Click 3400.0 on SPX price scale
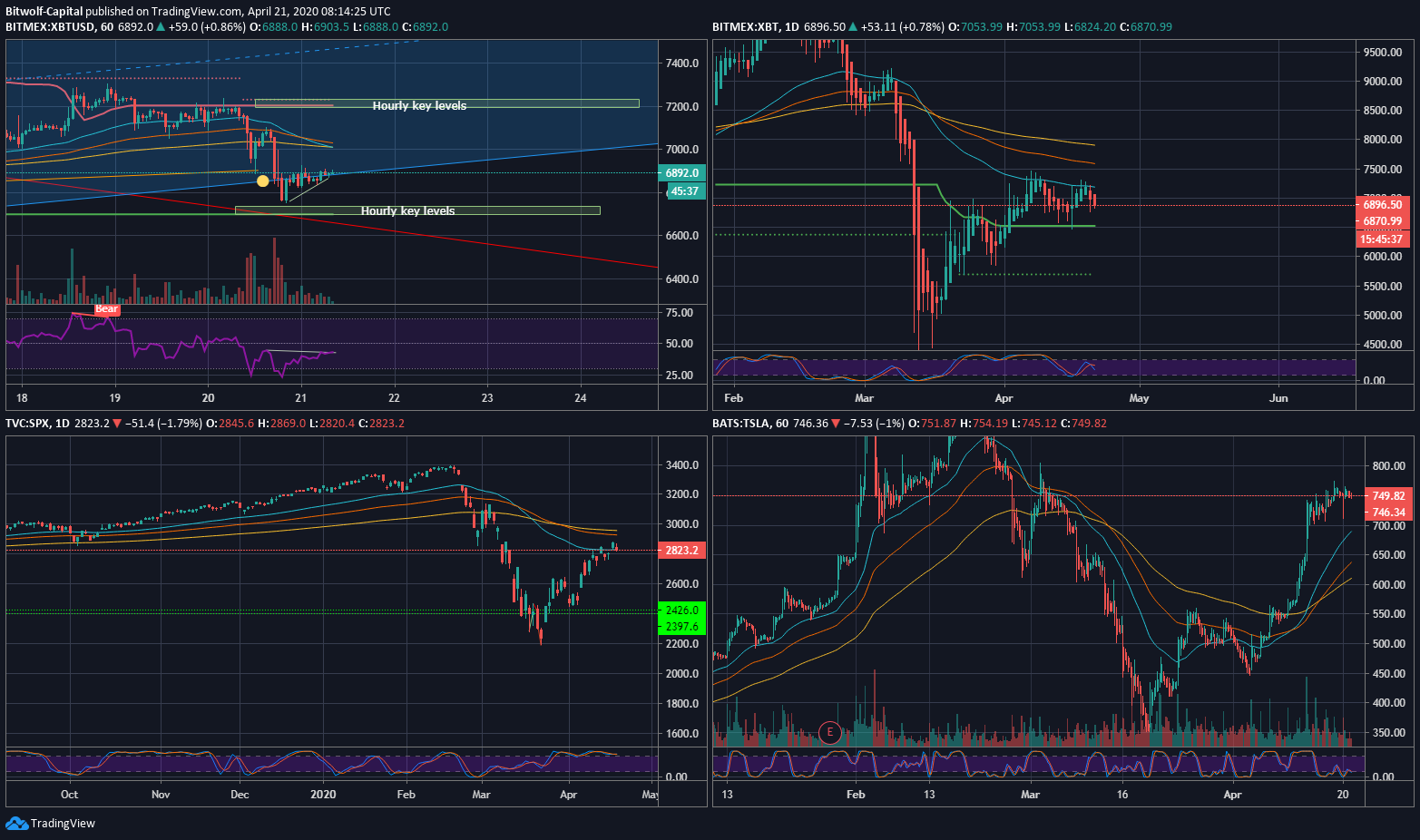 tap(682, 465)
